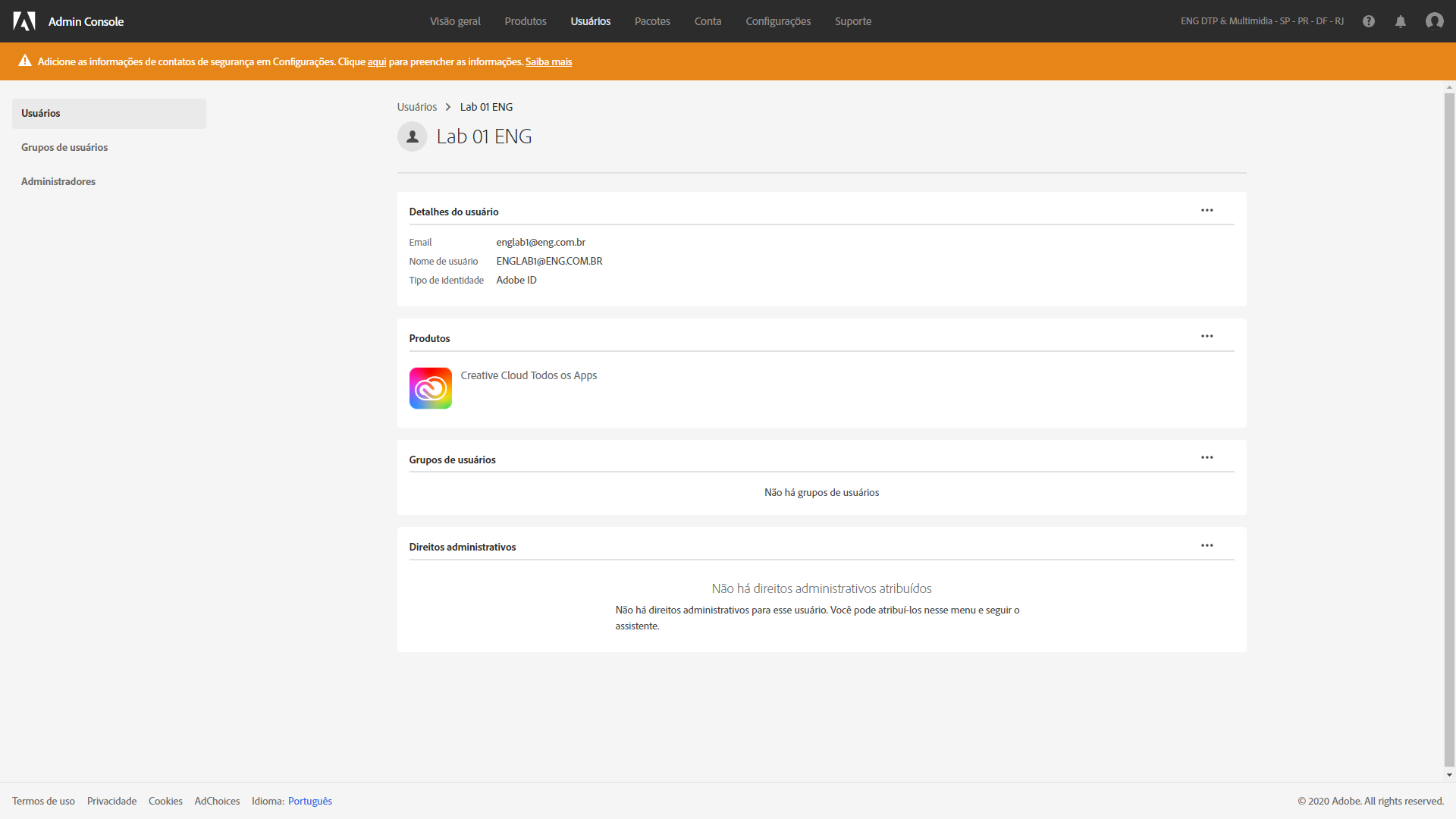The image size is (1456, 819).
Task: Click the Adobe ID identity type value
Action: pos(516,281)
